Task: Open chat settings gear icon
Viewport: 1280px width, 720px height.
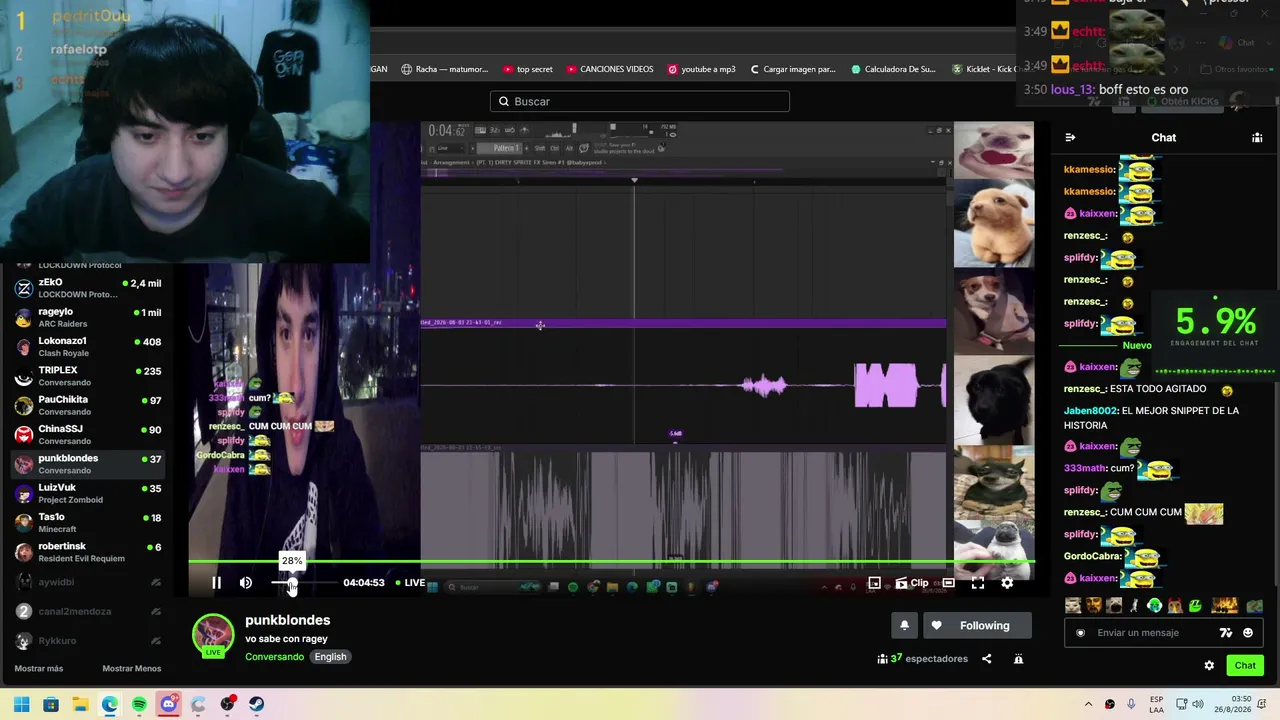Action: pyautogui.click(x=1209, y=666)
